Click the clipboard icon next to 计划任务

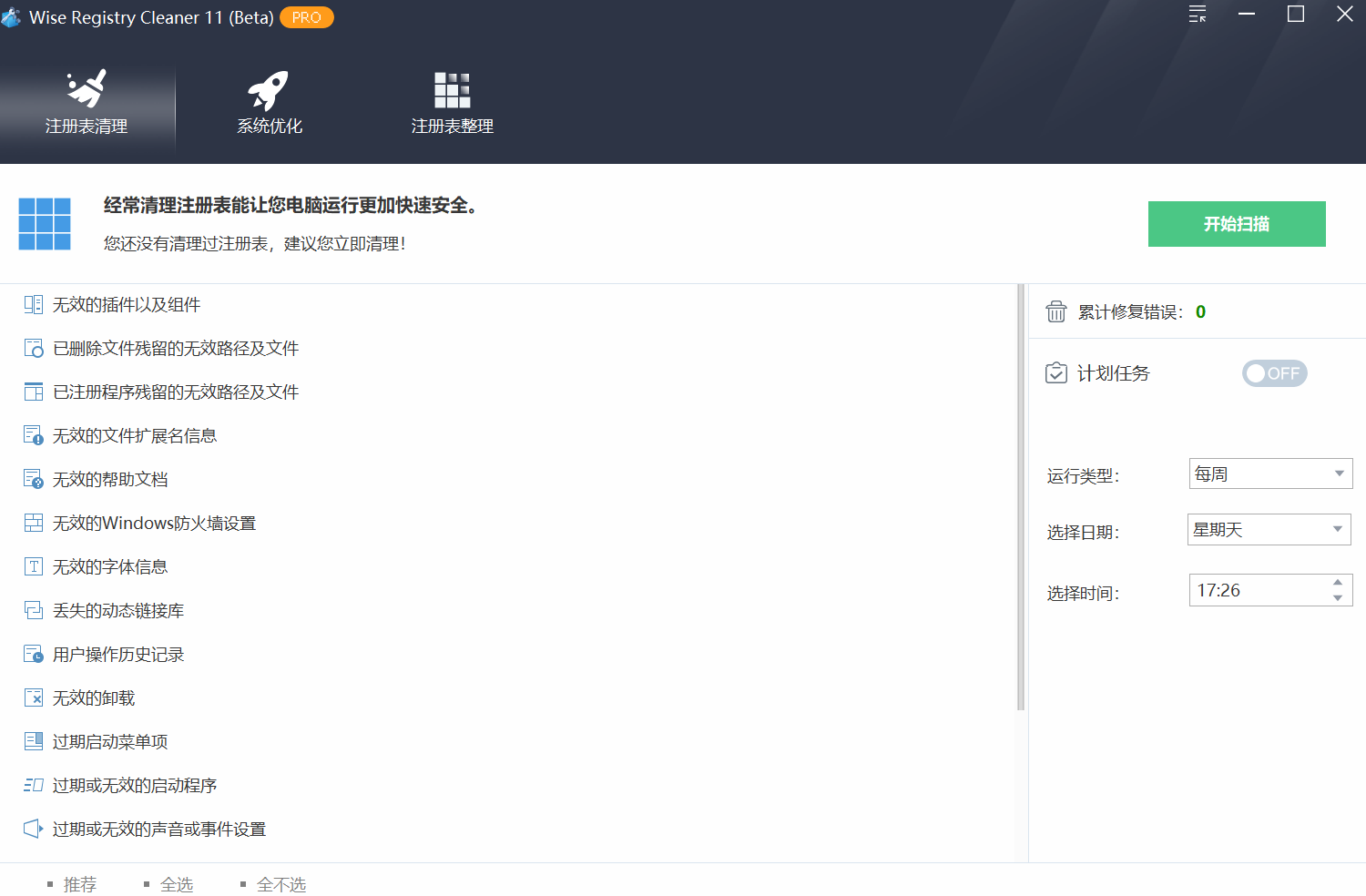(1055, 372)
